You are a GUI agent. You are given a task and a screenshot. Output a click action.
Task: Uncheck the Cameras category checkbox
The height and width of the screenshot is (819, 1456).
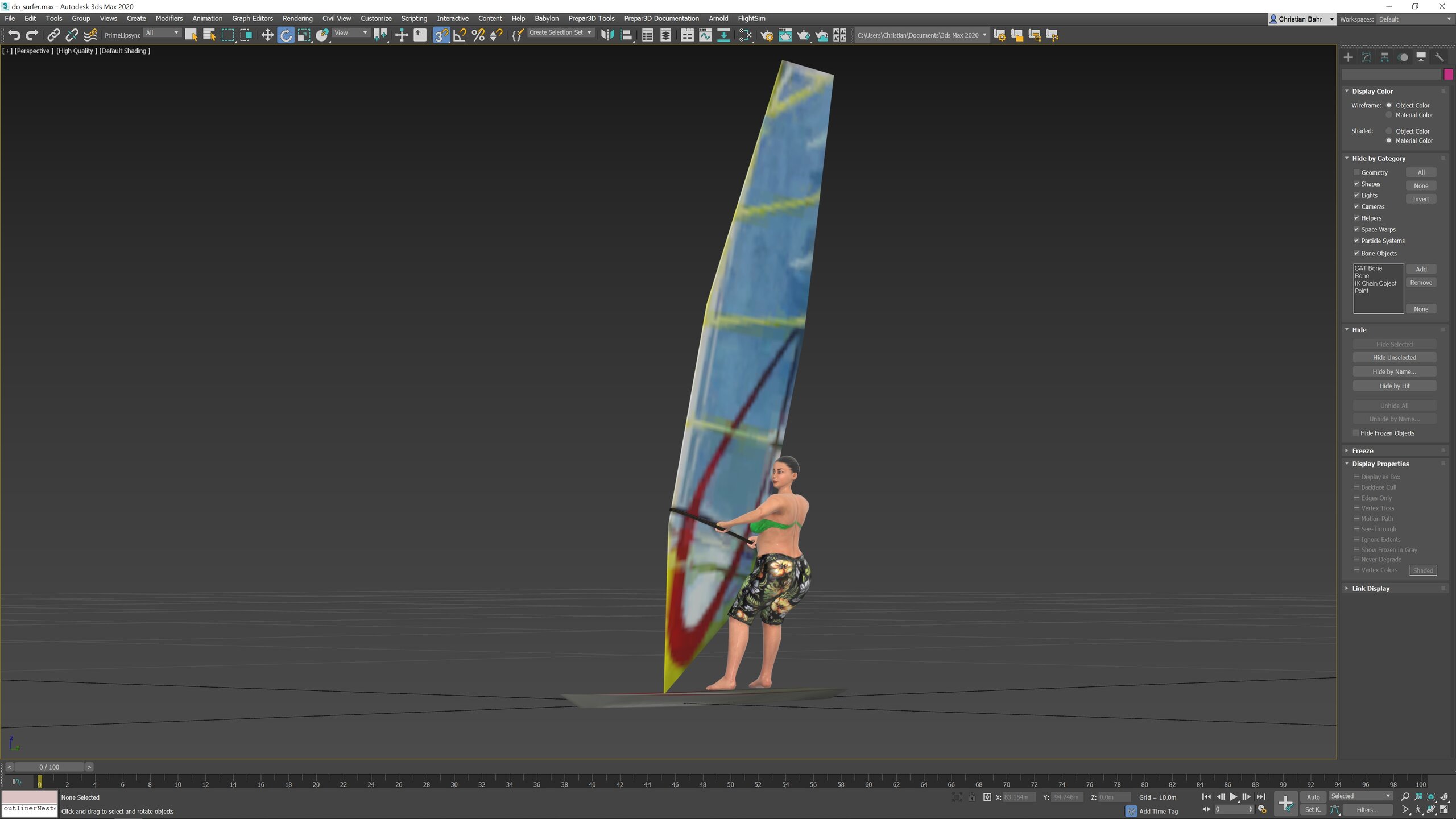1356,206
